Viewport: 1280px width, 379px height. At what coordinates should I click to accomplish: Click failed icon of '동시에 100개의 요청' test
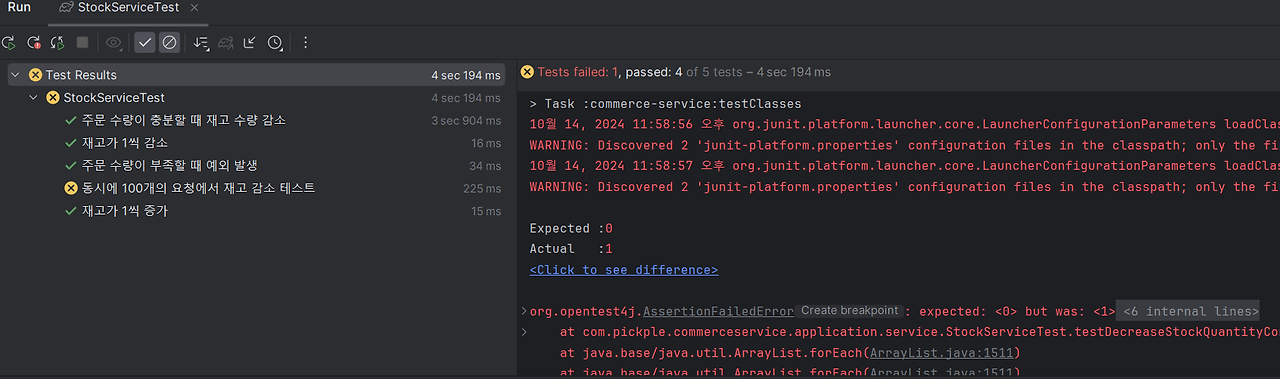pos(71,188)
